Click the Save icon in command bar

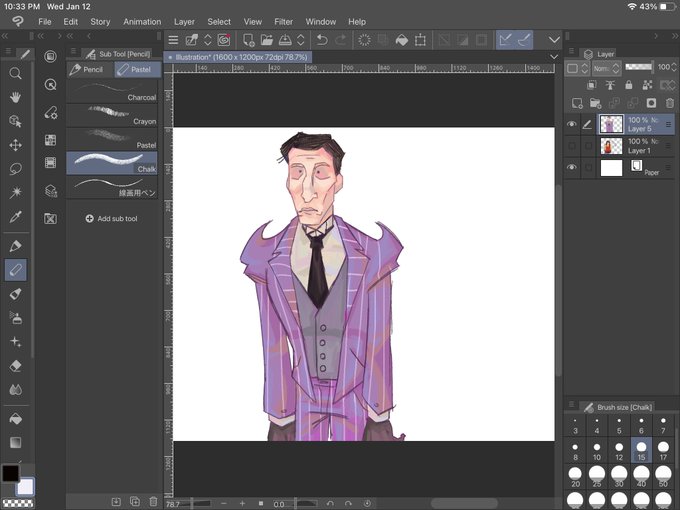pos(285,40)
